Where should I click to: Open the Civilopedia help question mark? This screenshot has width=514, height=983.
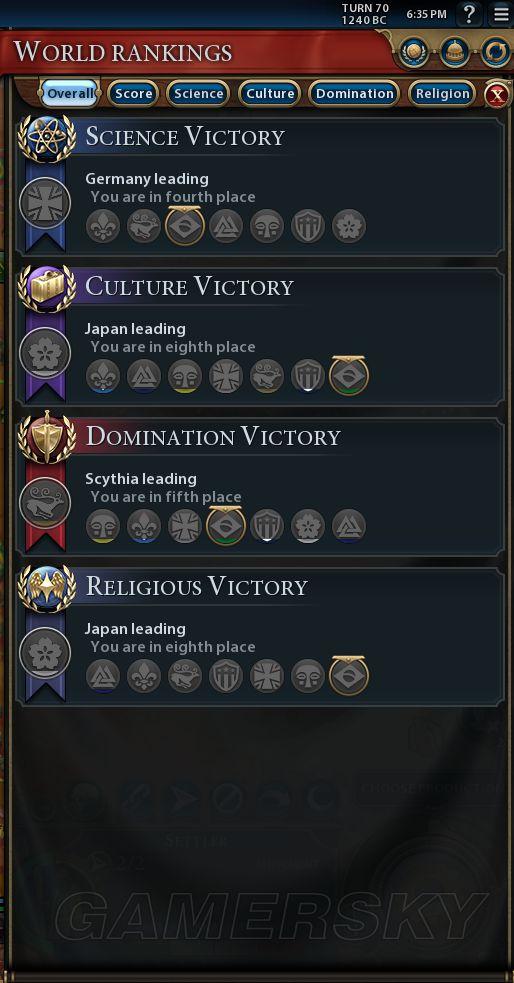tap(469, 14)
